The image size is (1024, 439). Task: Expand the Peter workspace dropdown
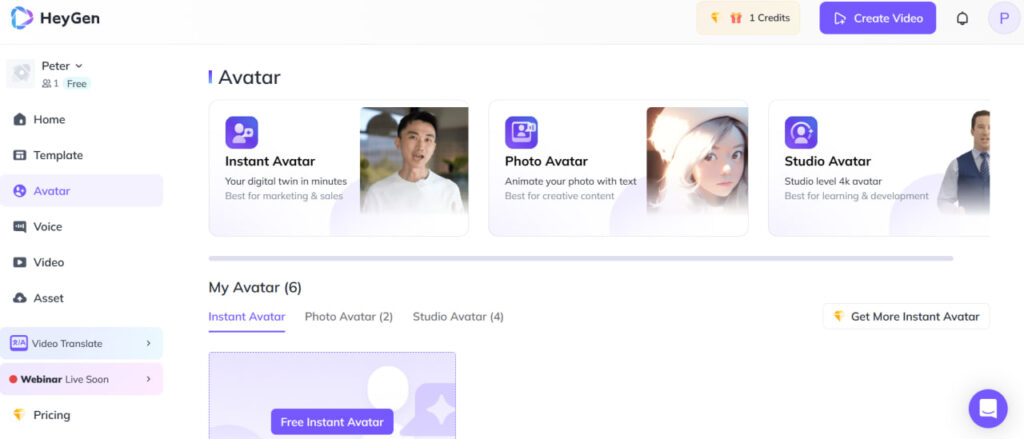(x=62, y=66)
